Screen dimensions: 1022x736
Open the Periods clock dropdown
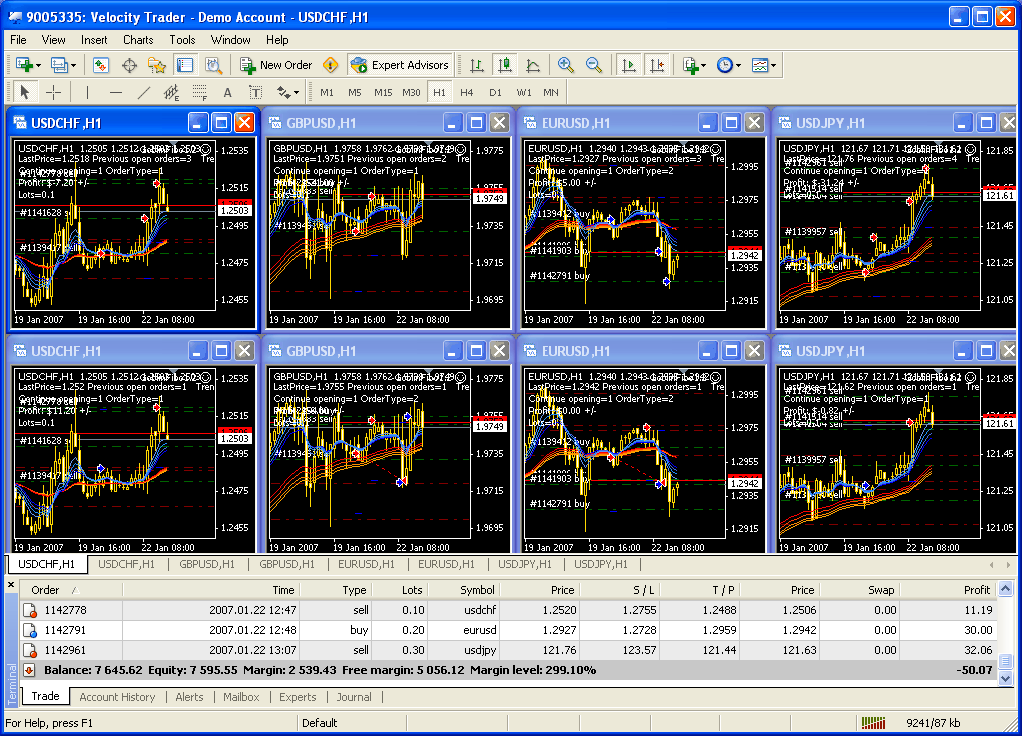729,65
